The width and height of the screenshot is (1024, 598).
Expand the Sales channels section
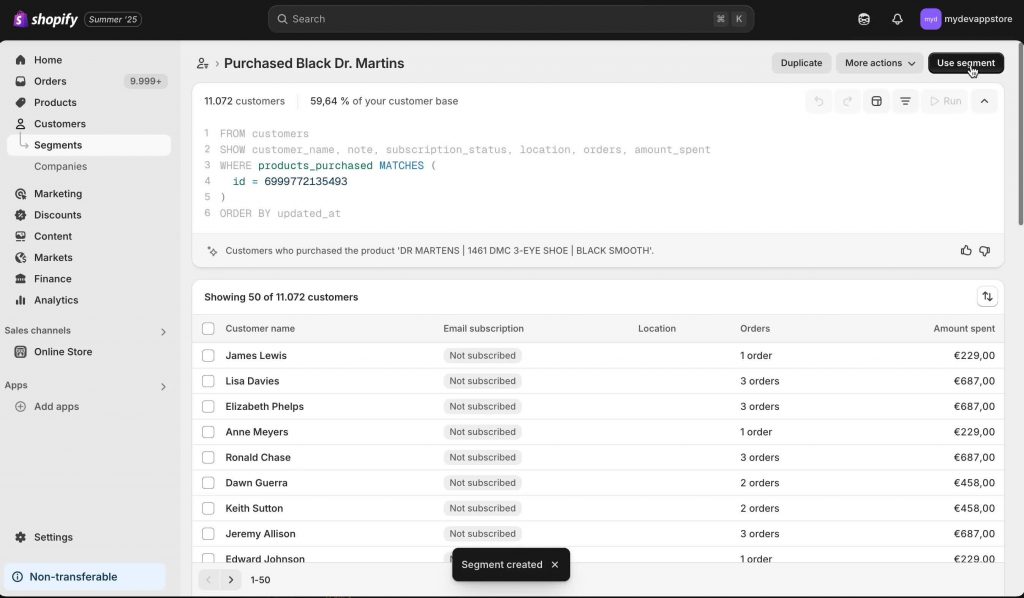(163, 332)
